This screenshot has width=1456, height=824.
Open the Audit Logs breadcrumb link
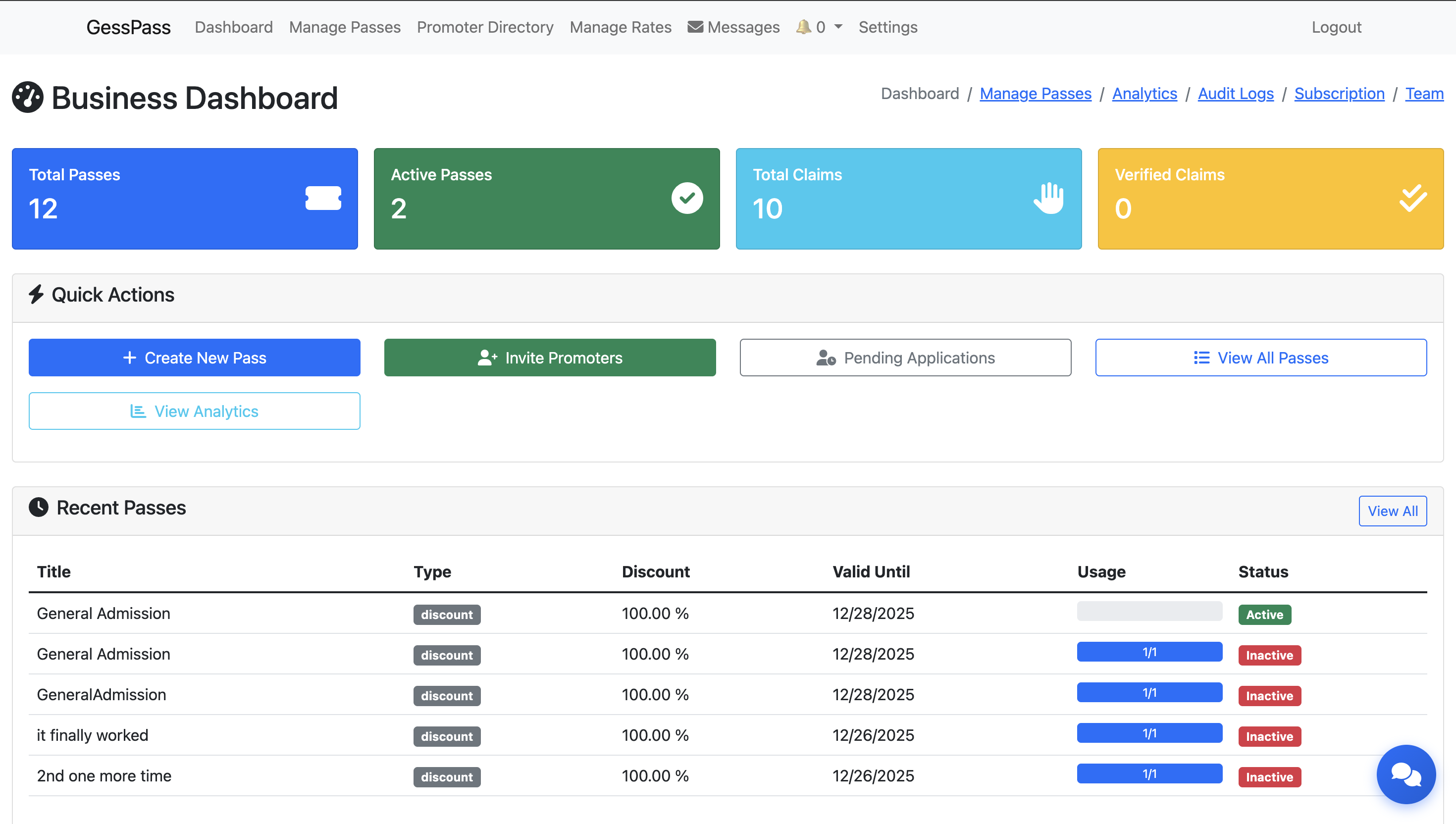point(1235,94)
